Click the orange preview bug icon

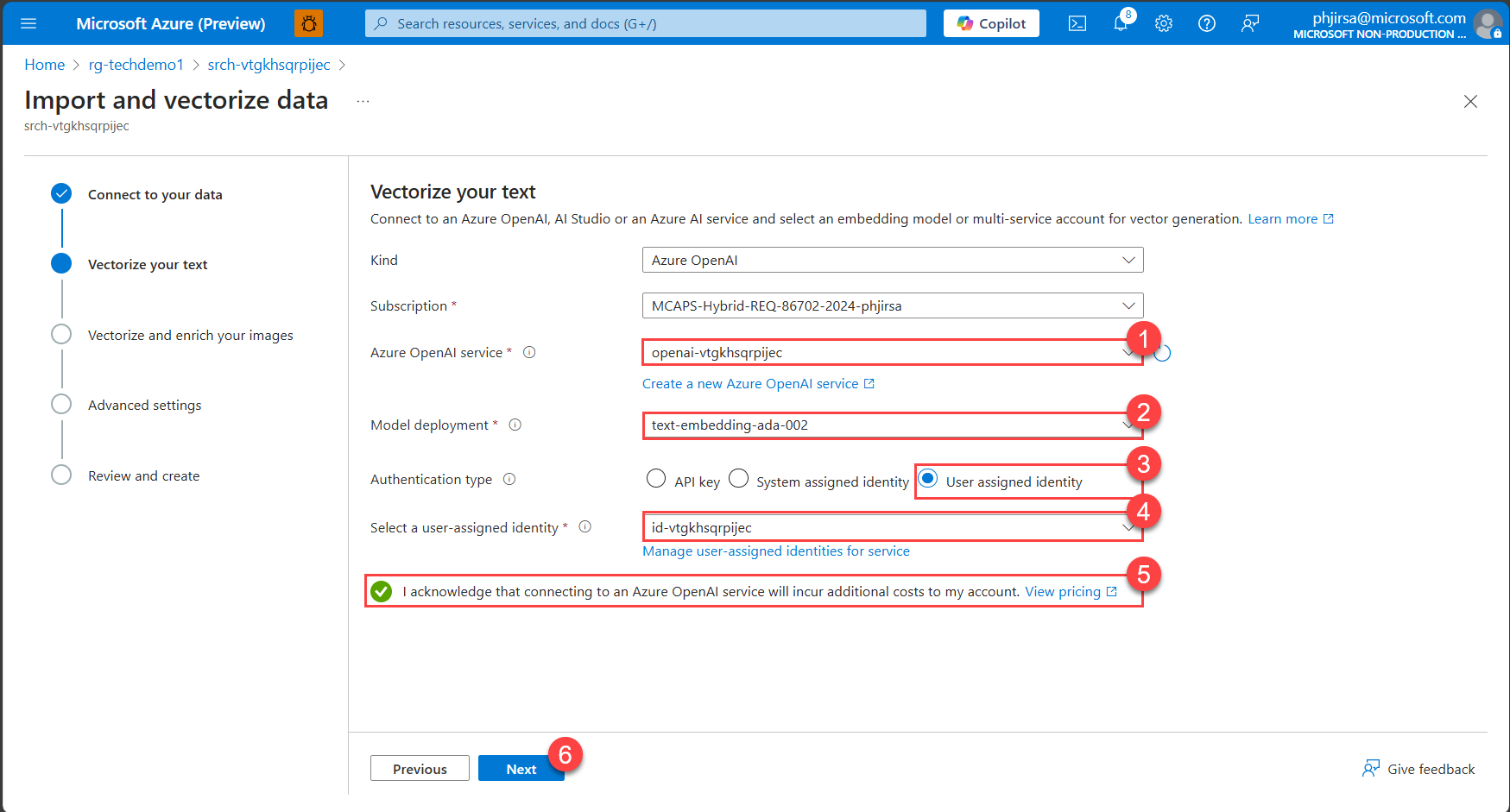pyautogui.click(x=308, y=23)
